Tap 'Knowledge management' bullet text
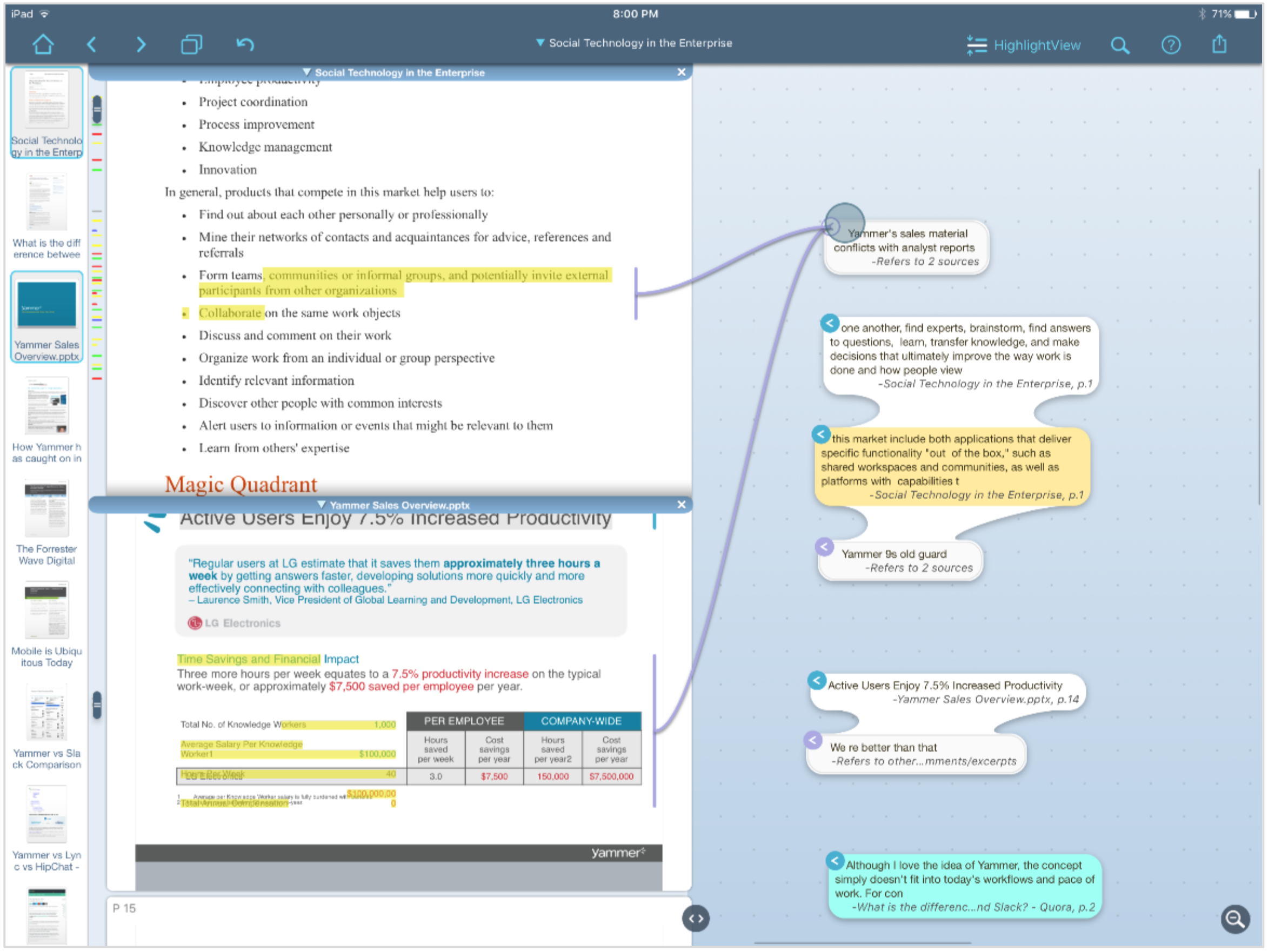This screenshot has width=1268, height=952. click(x=265, y=148)
